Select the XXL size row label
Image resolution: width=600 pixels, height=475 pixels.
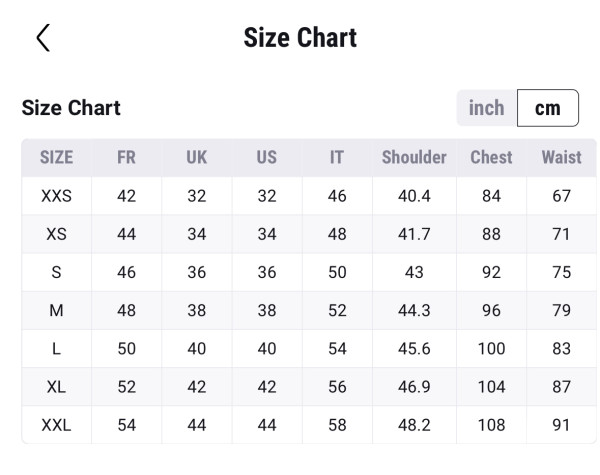point(56,425)
